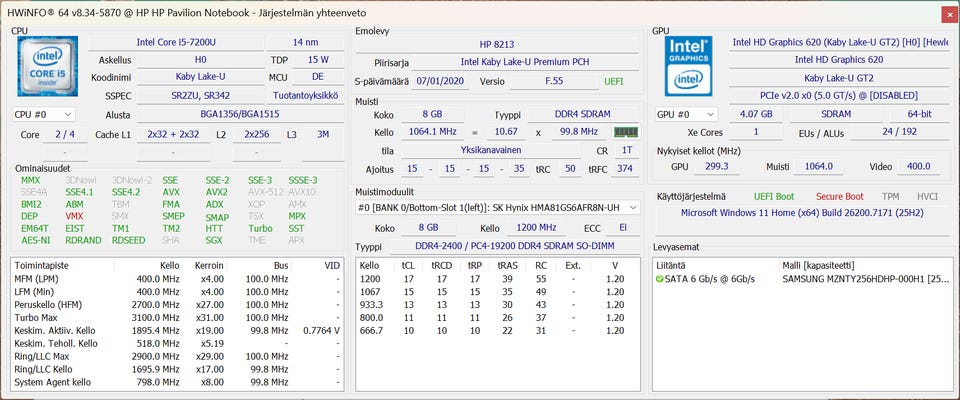Click the tCL column header in timings table

(408, 265)
